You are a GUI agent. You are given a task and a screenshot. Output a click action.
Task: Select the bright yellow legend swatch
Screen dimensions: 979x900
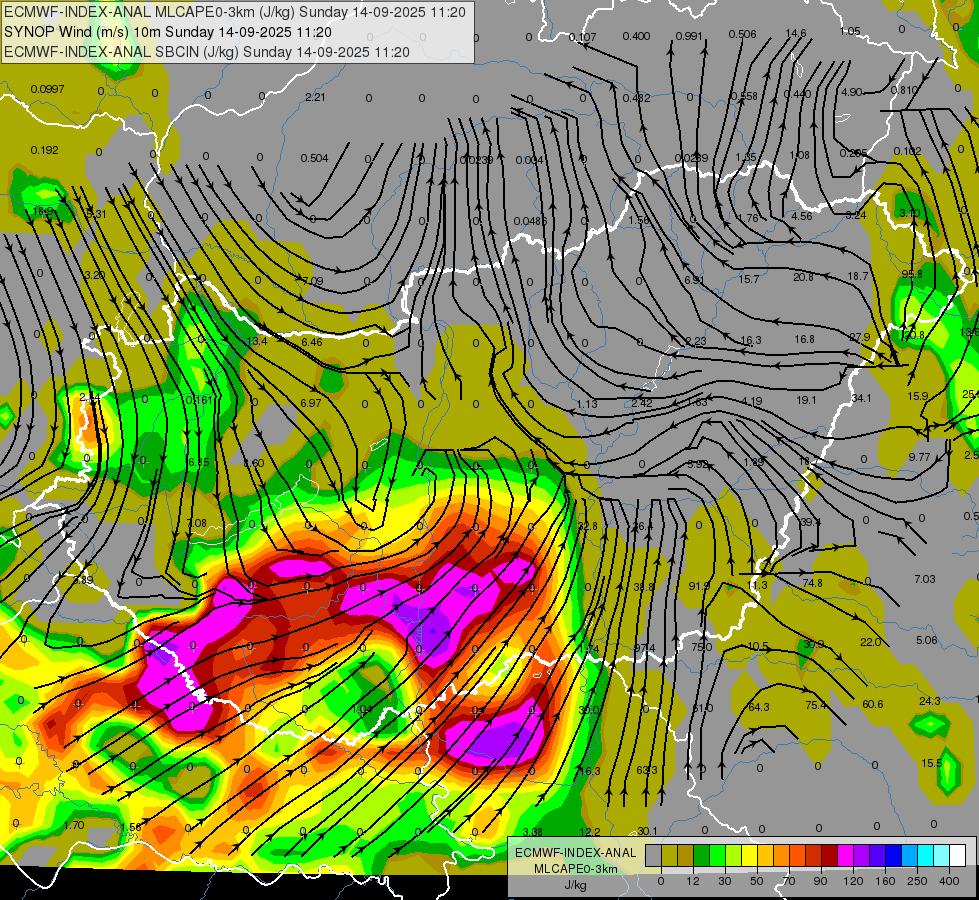750,855
